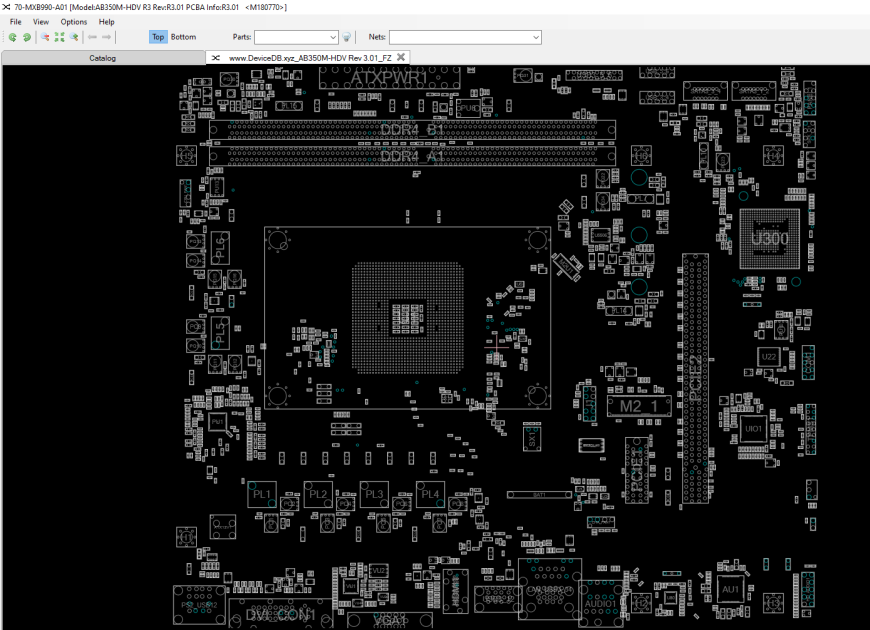Switch to the Top board side

pyautogui.click(x=158, y=37)
